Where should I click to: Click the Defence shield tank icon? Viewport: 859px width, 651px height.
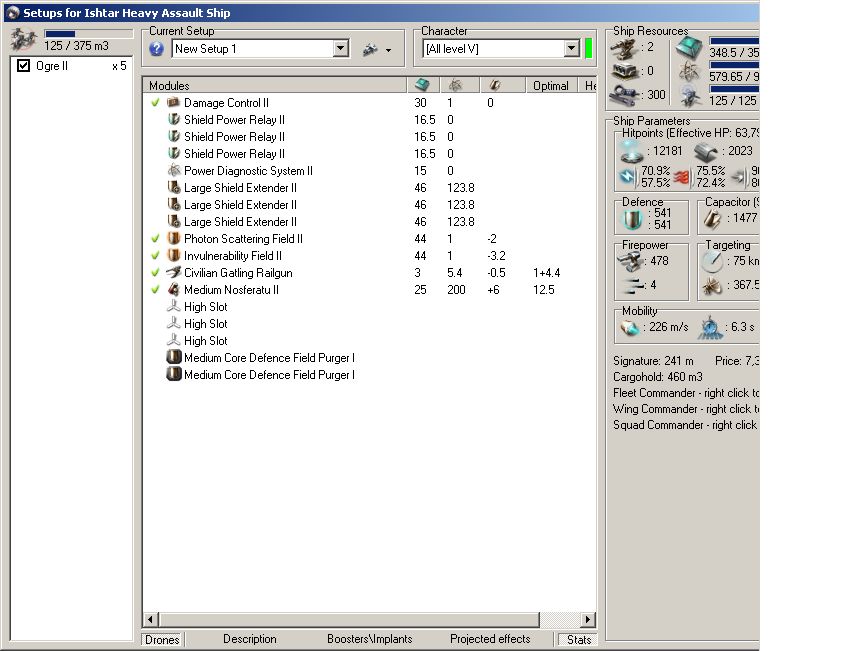click(x=632, y=219)
